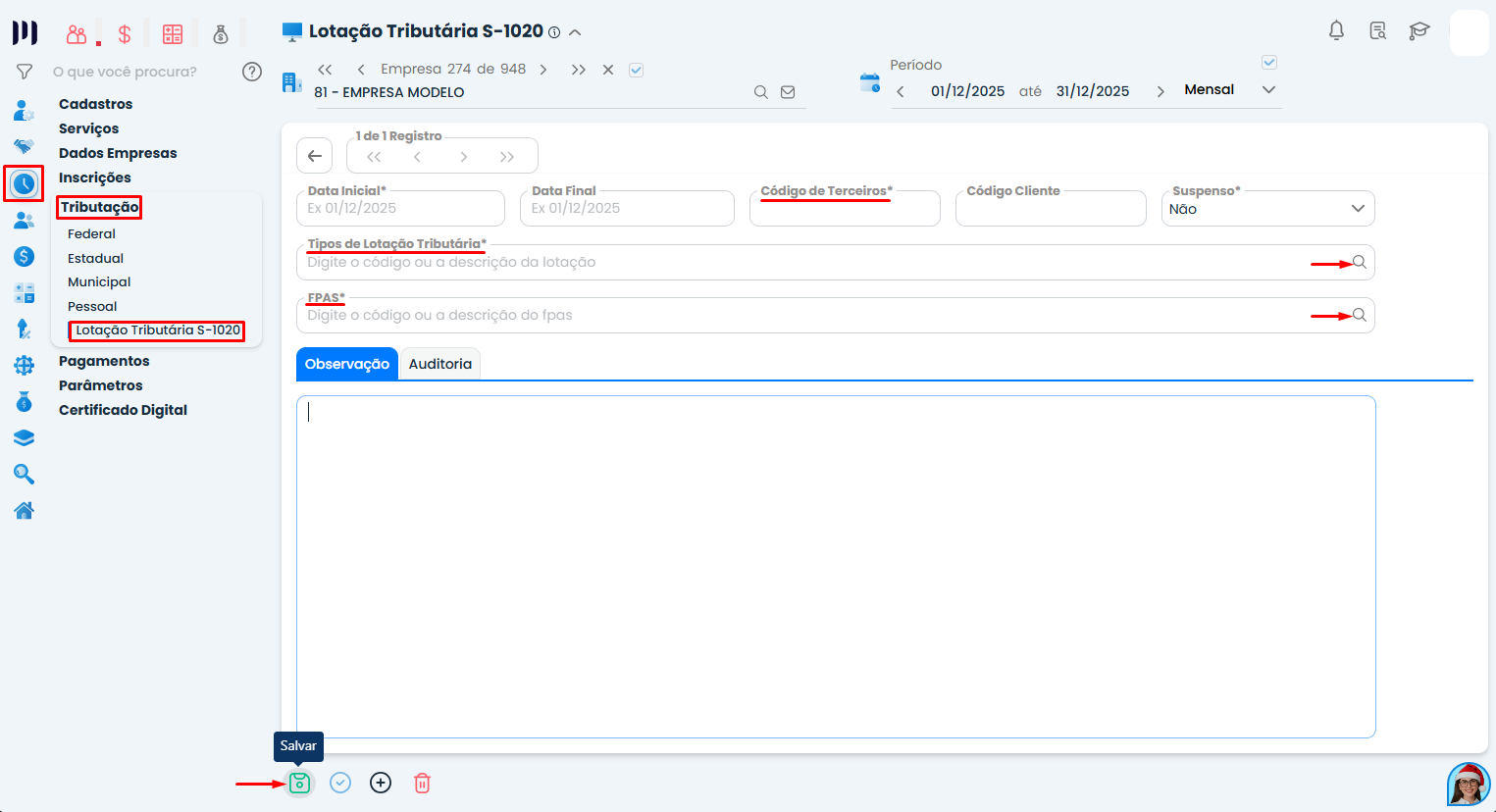The image size is (1496, 812).
Task: Open the graduation cap training icon
Action: pos(1419,31)
